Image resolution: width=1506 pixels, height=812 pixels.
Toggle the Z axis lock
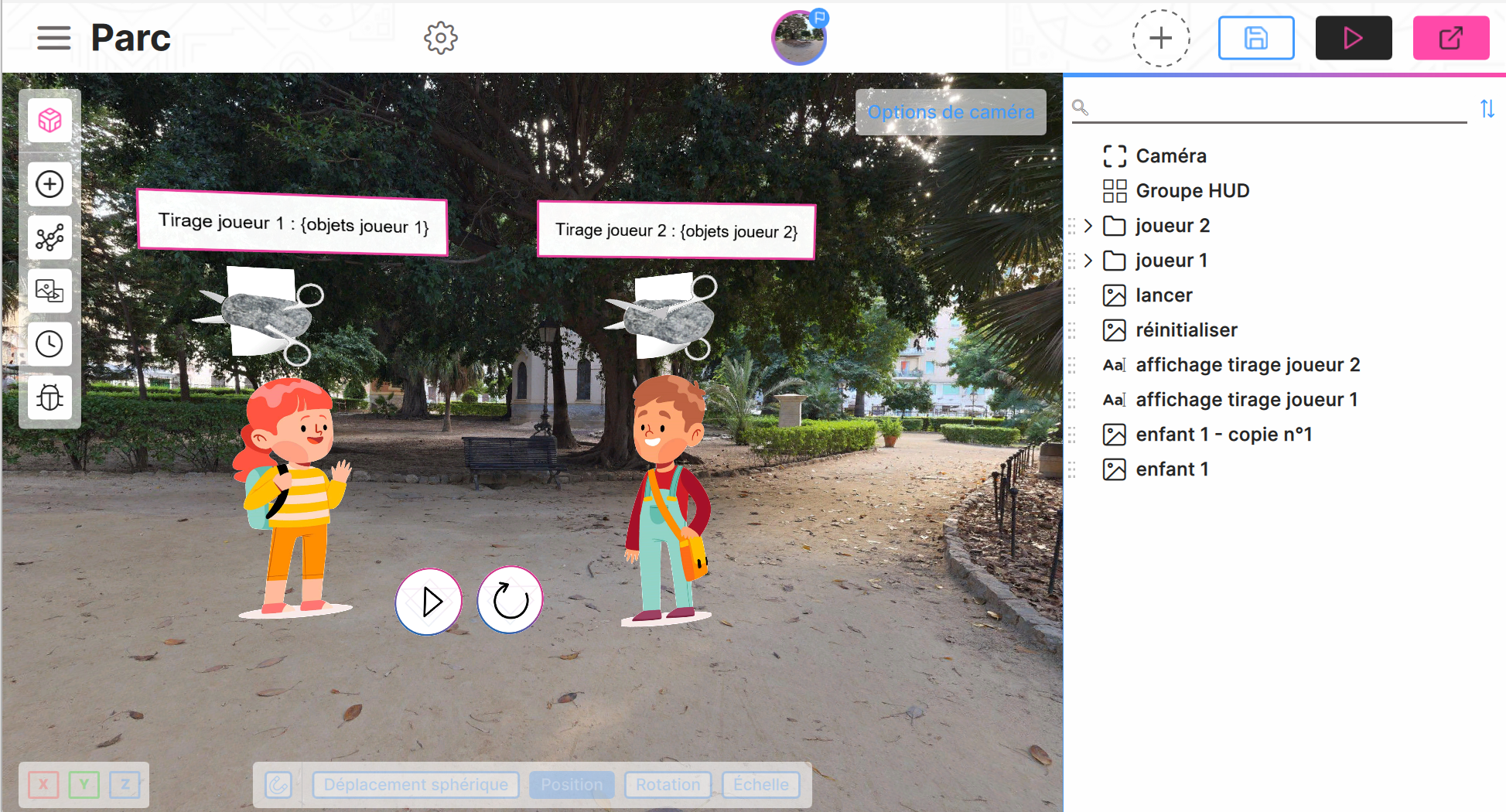(125, 785)
